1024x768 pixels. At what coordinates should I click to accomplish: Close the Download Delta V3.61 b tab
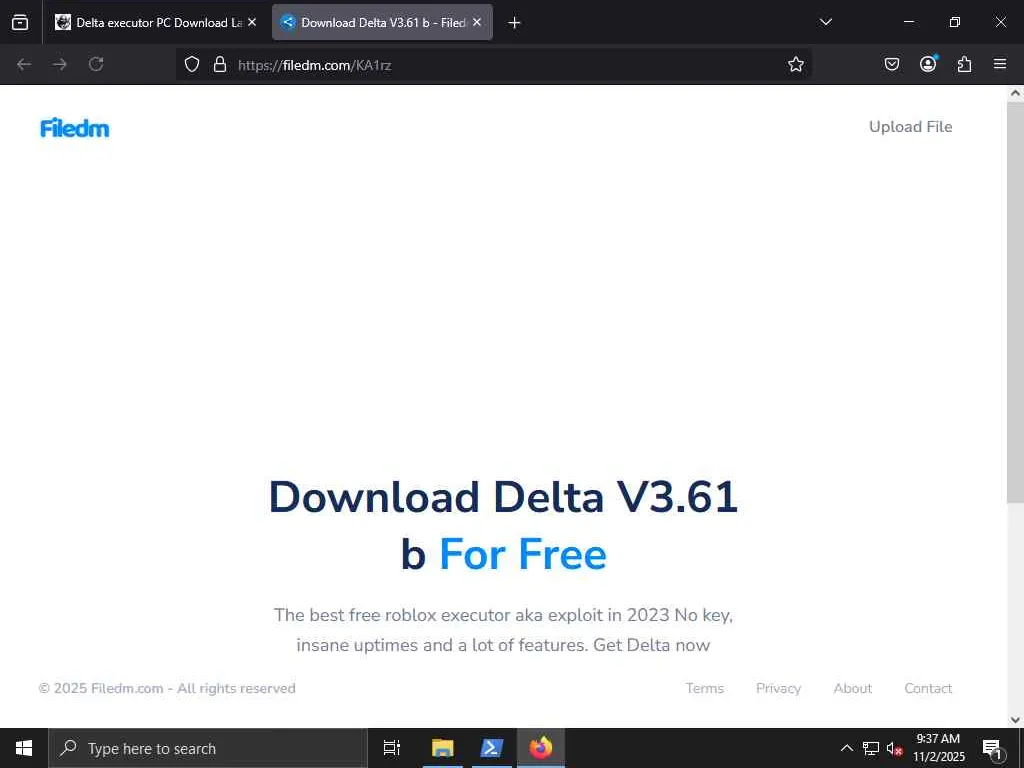477,22
